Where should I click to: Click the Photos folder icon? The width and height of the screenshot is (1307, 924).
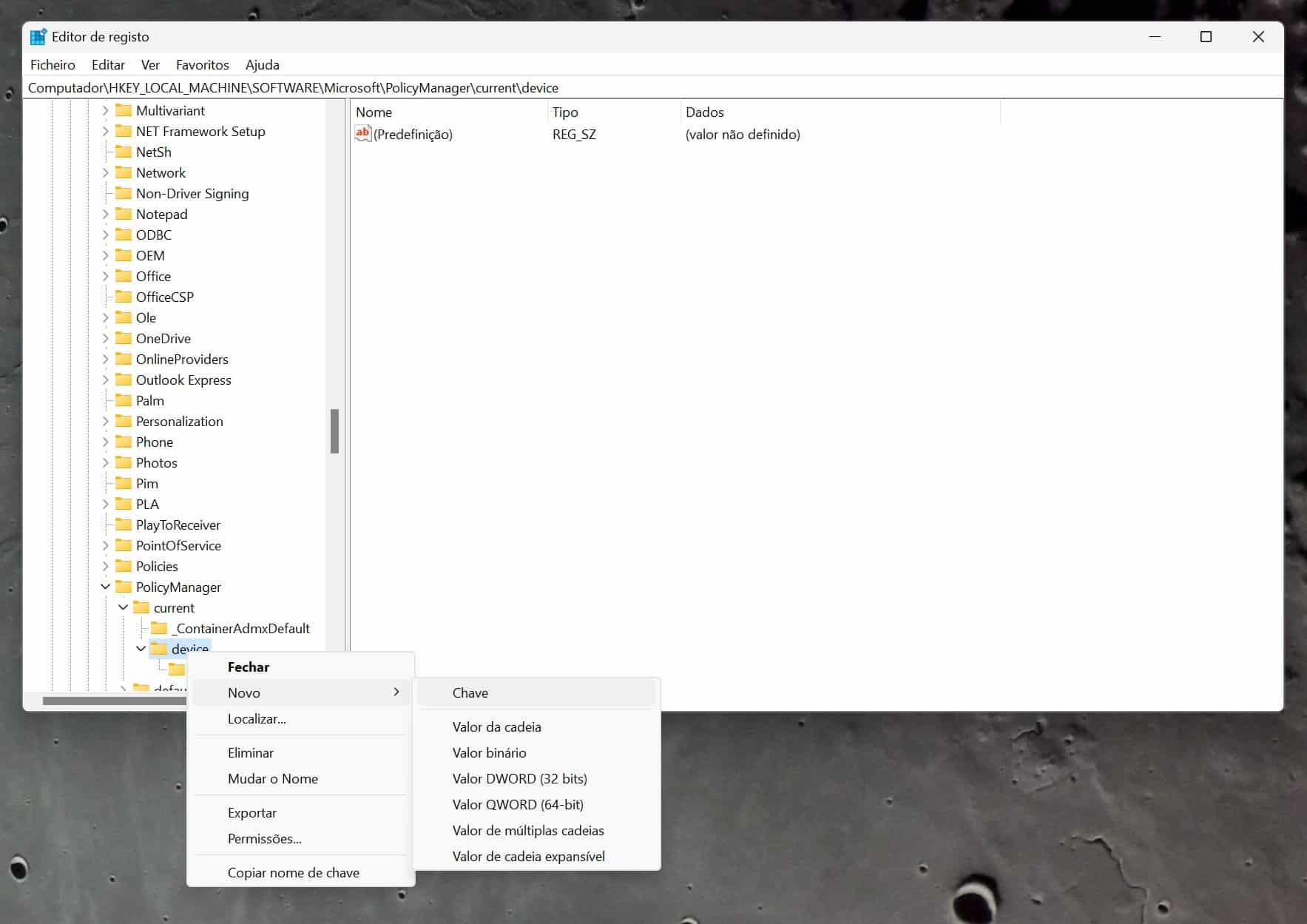(124, 462)
